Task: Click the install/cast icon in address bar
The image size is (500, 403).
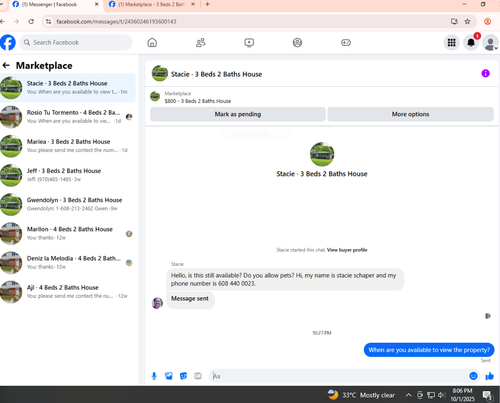Action: pos(454,21)
